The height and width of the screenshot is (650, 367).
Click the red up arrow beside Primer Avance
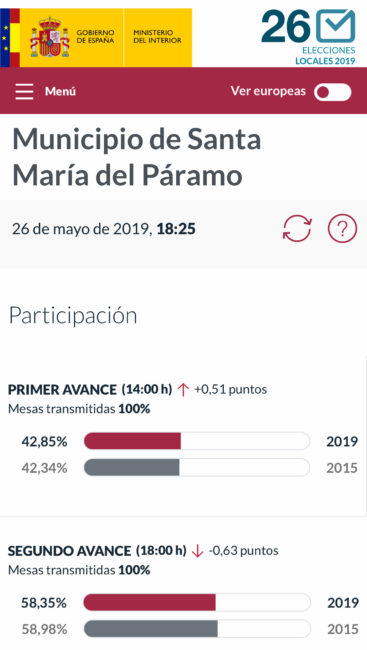pos(183,390)
